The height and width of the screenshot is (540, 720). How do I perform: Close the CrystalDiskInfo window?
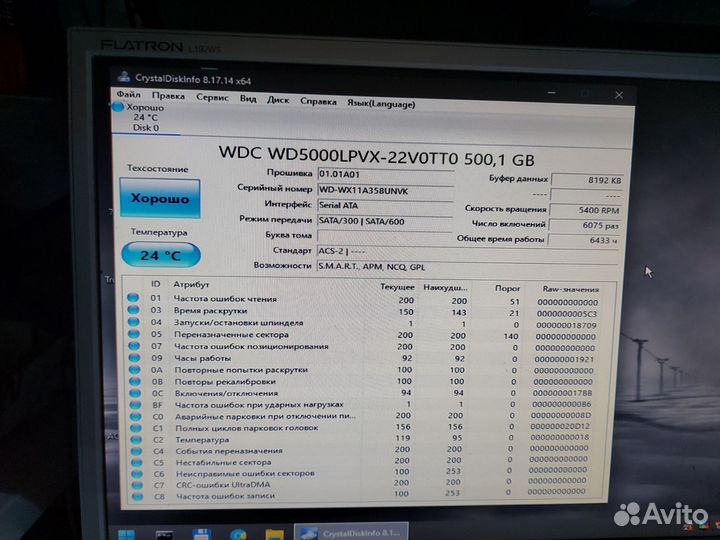[x=619, y=95]
